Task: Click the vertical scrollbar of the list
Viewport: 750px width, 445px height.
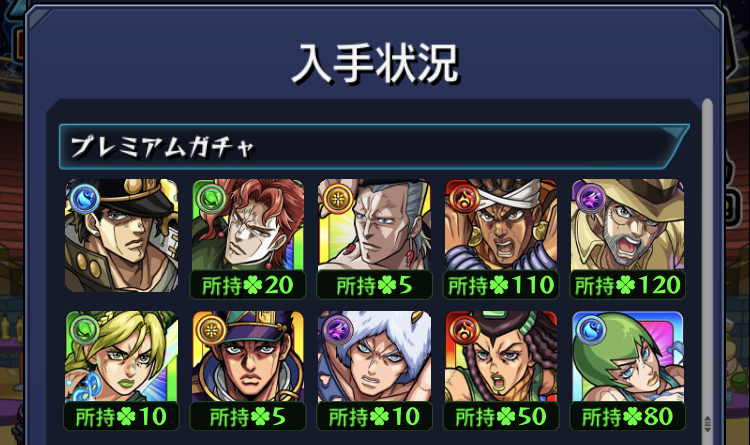Action: pyautogui.click(x=707, y=268)
